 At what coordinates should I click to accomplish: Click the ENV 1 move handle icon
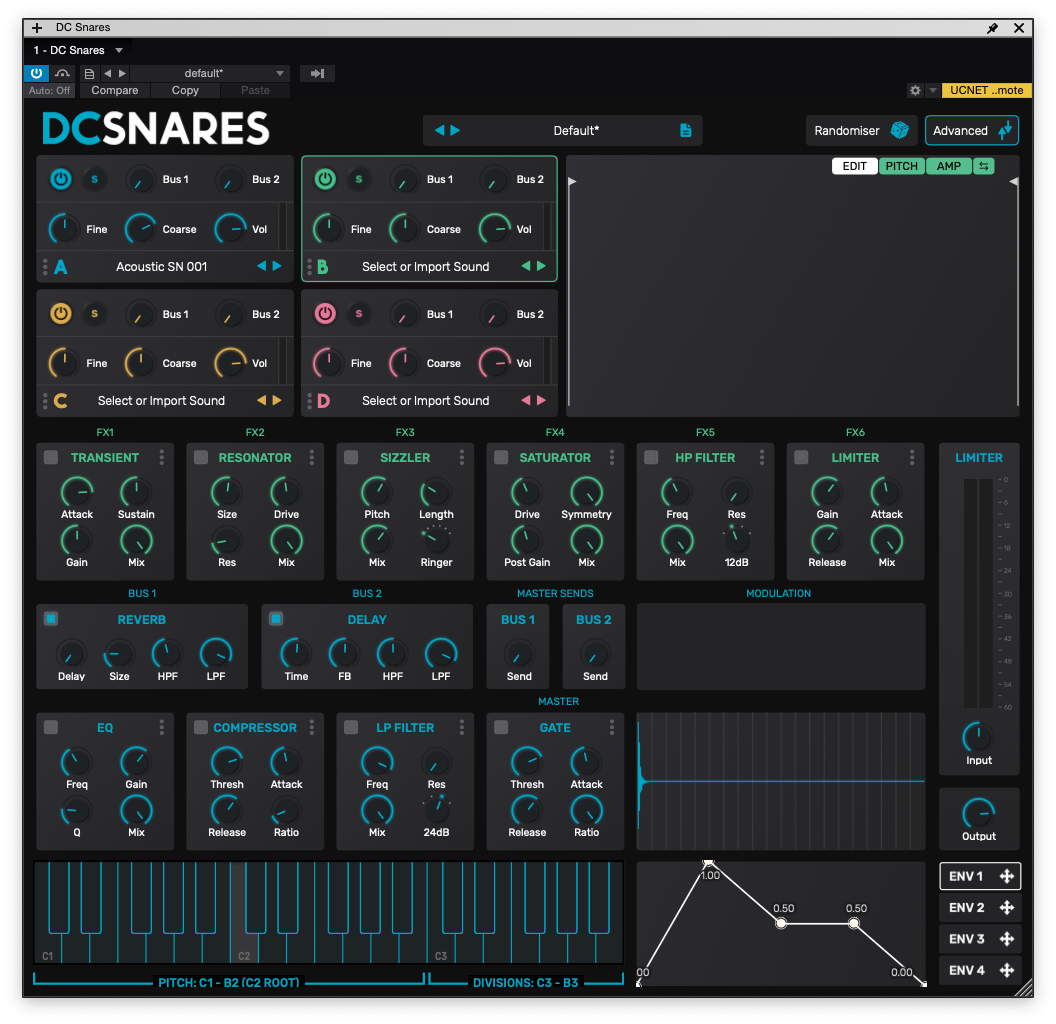(x=1007, y=876)
